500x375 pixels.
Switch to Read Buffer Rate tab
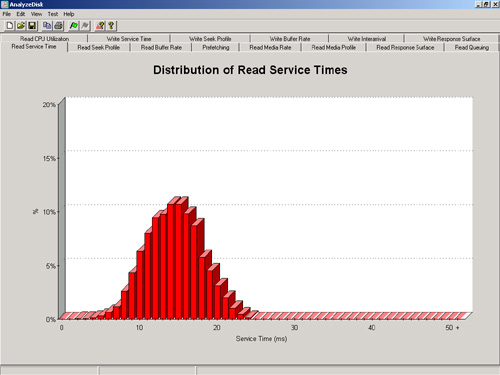(x=161, y=47)
